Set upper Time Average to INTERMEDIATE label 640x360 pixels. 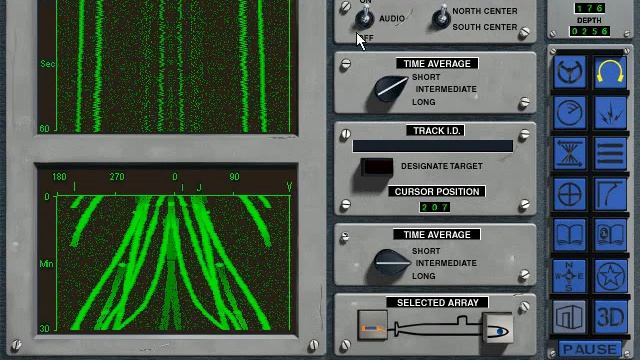click(446, 89)
